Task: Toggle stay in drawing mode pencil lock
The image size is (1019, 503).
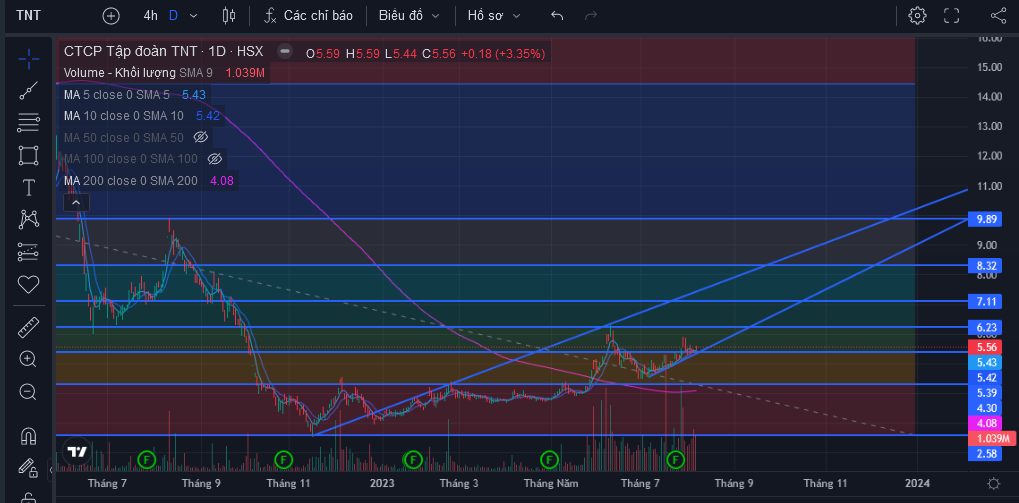Action: [27, 467]
